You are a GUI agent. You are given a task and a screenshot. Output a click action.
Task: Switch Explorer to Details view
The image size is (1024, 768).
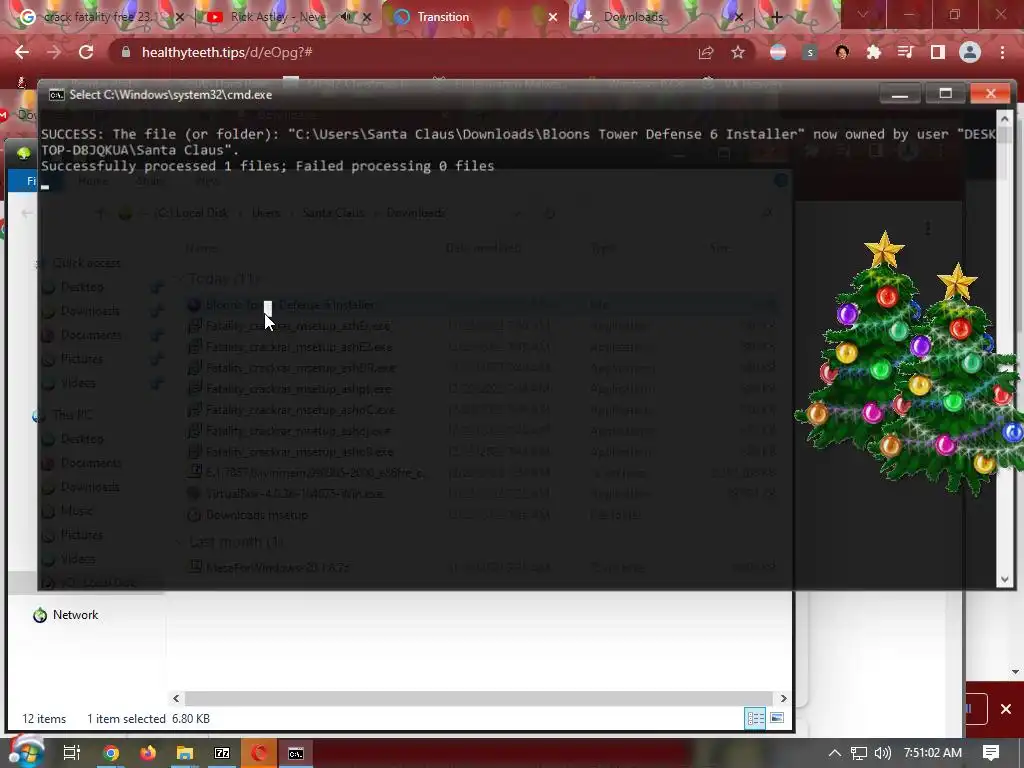tap(756, 718)
